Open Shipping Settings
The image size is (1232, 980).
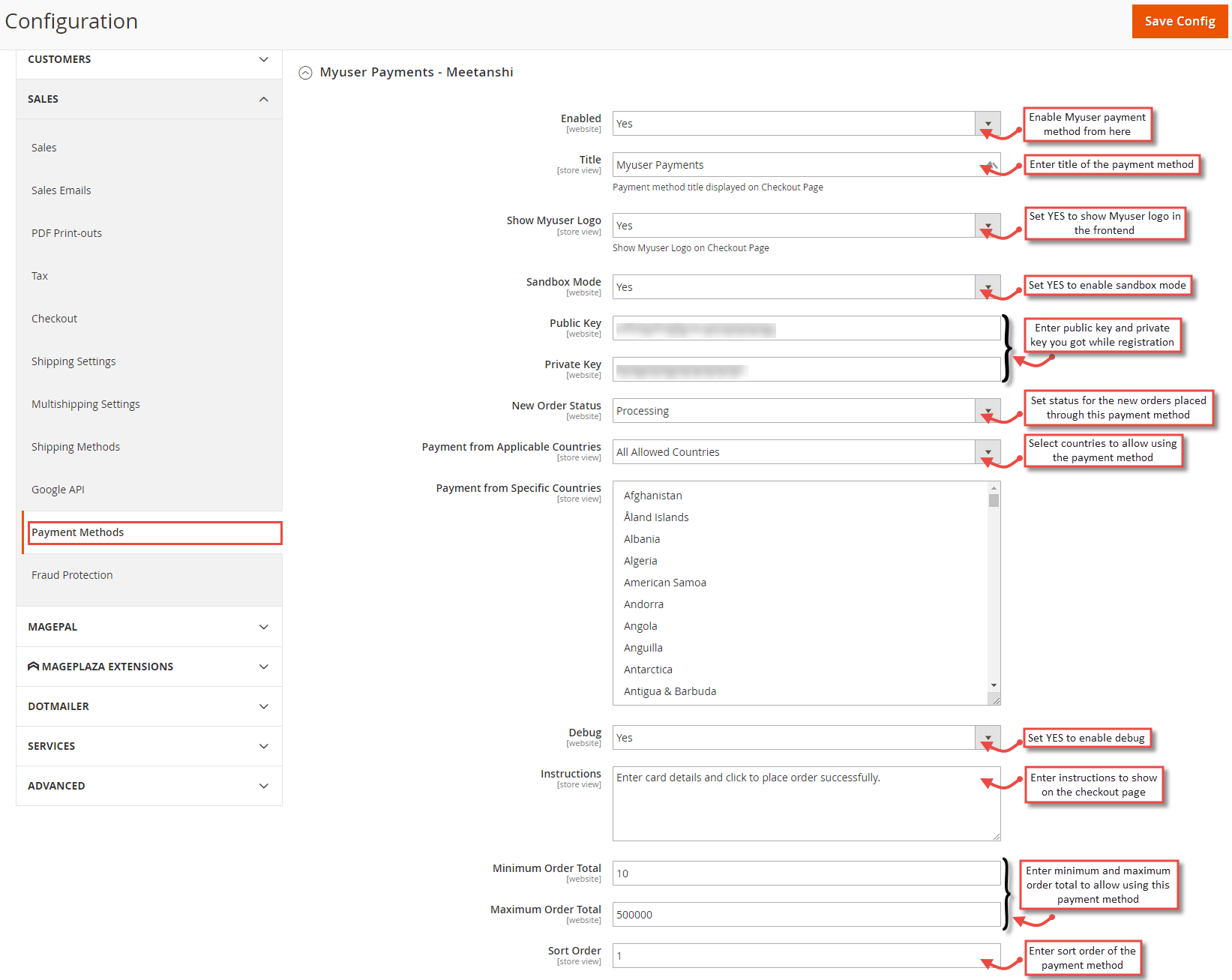point(73,361)
